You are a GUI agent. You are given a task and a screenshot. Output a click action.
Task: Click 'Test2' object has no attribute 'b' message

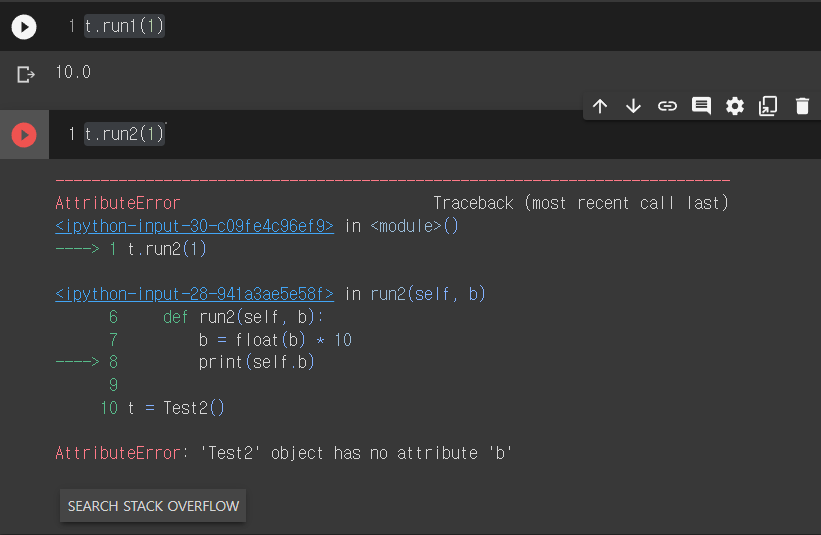pyautogui.click(x=356, y=453)
